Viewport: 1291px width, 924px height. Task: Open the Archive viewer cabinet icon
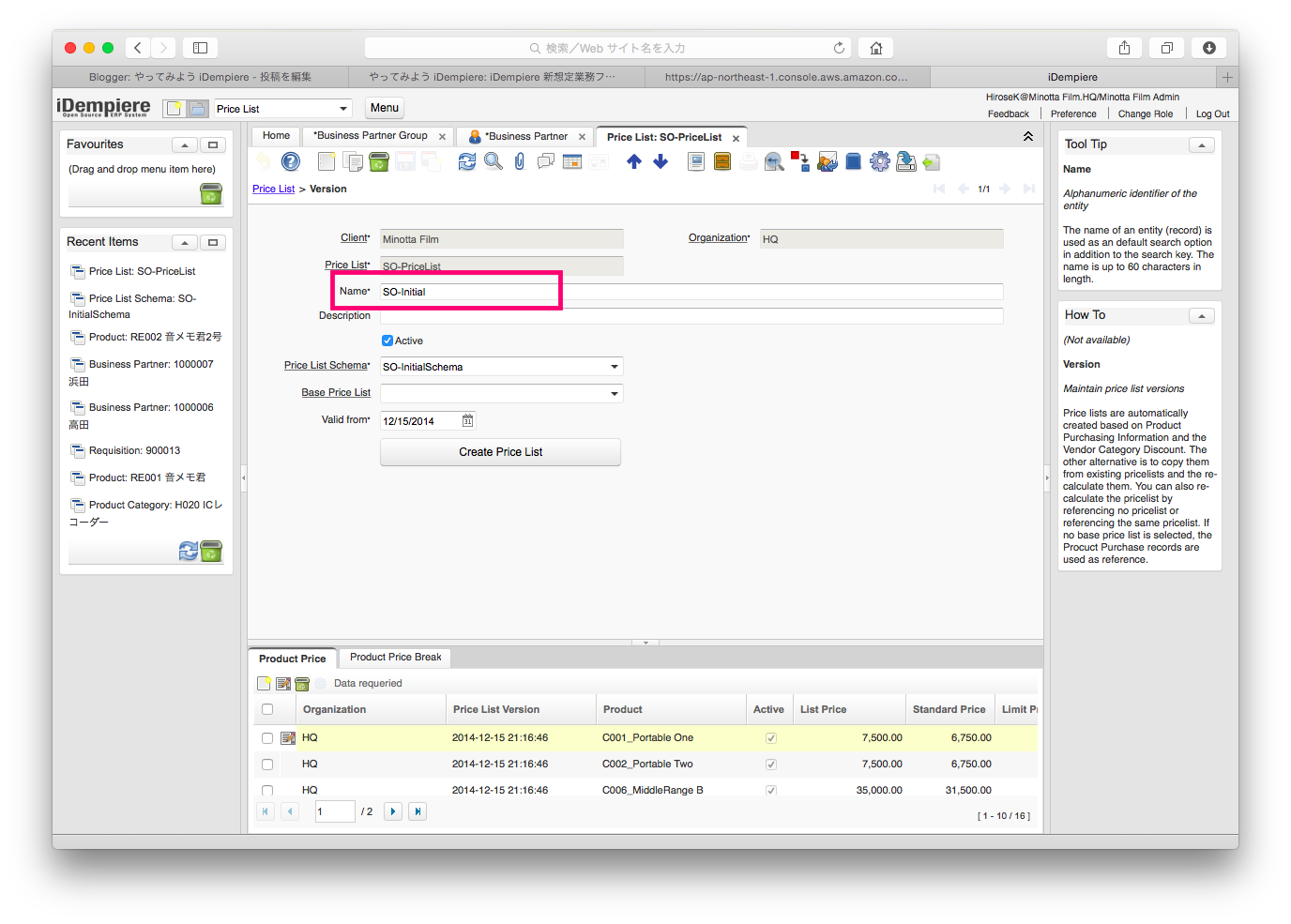pyautogui.click(x=722, y=161)
